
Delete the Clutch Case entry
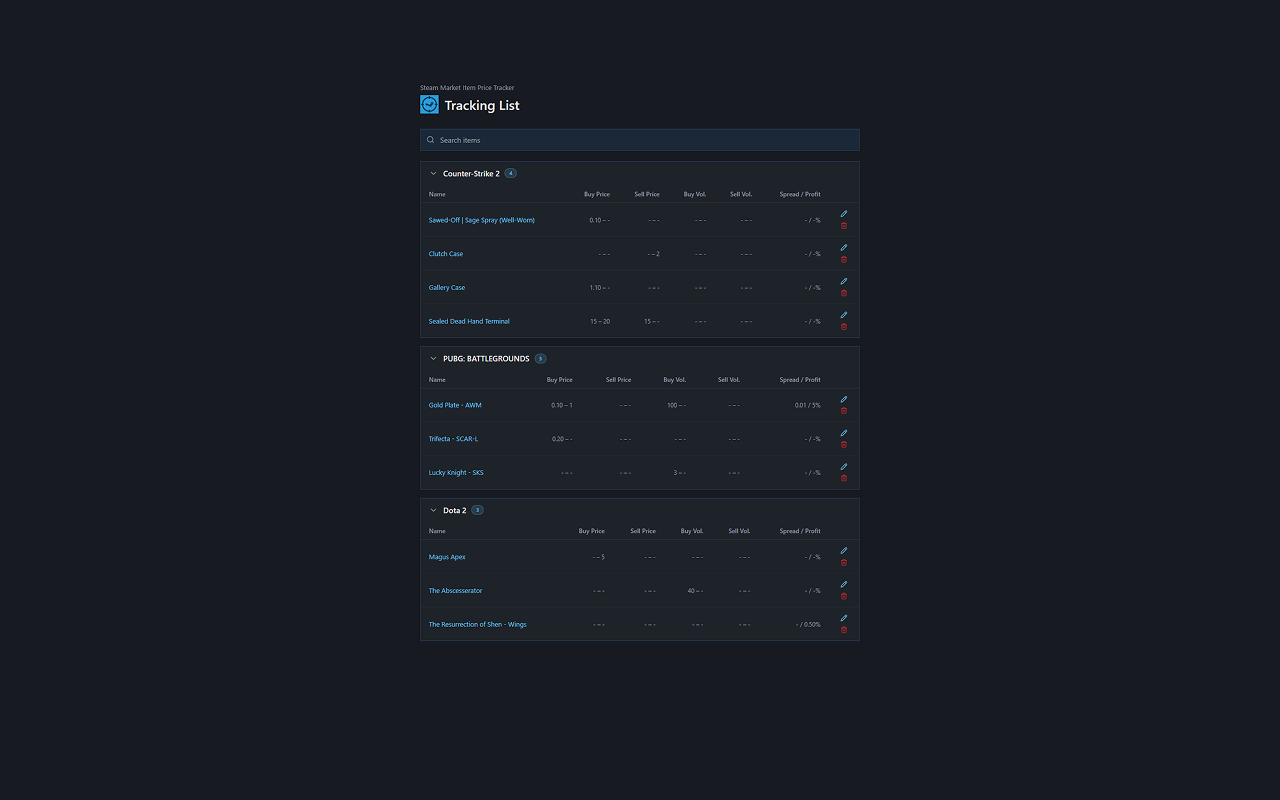(x=844, y=260)
